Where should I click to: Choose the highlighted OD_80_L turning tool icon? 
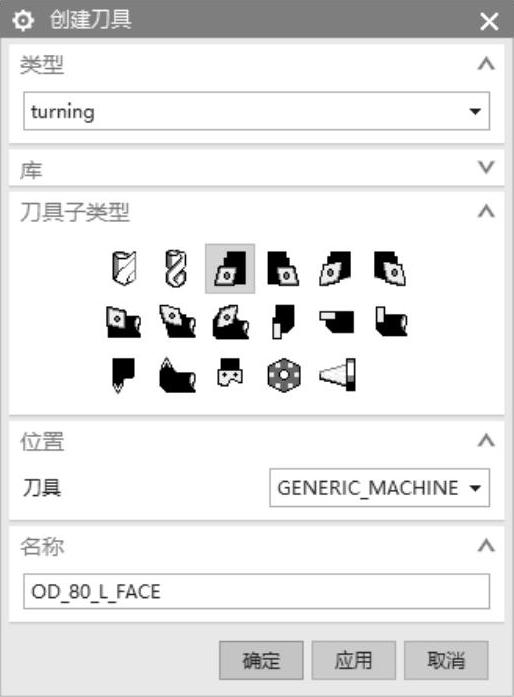point(230,268)
